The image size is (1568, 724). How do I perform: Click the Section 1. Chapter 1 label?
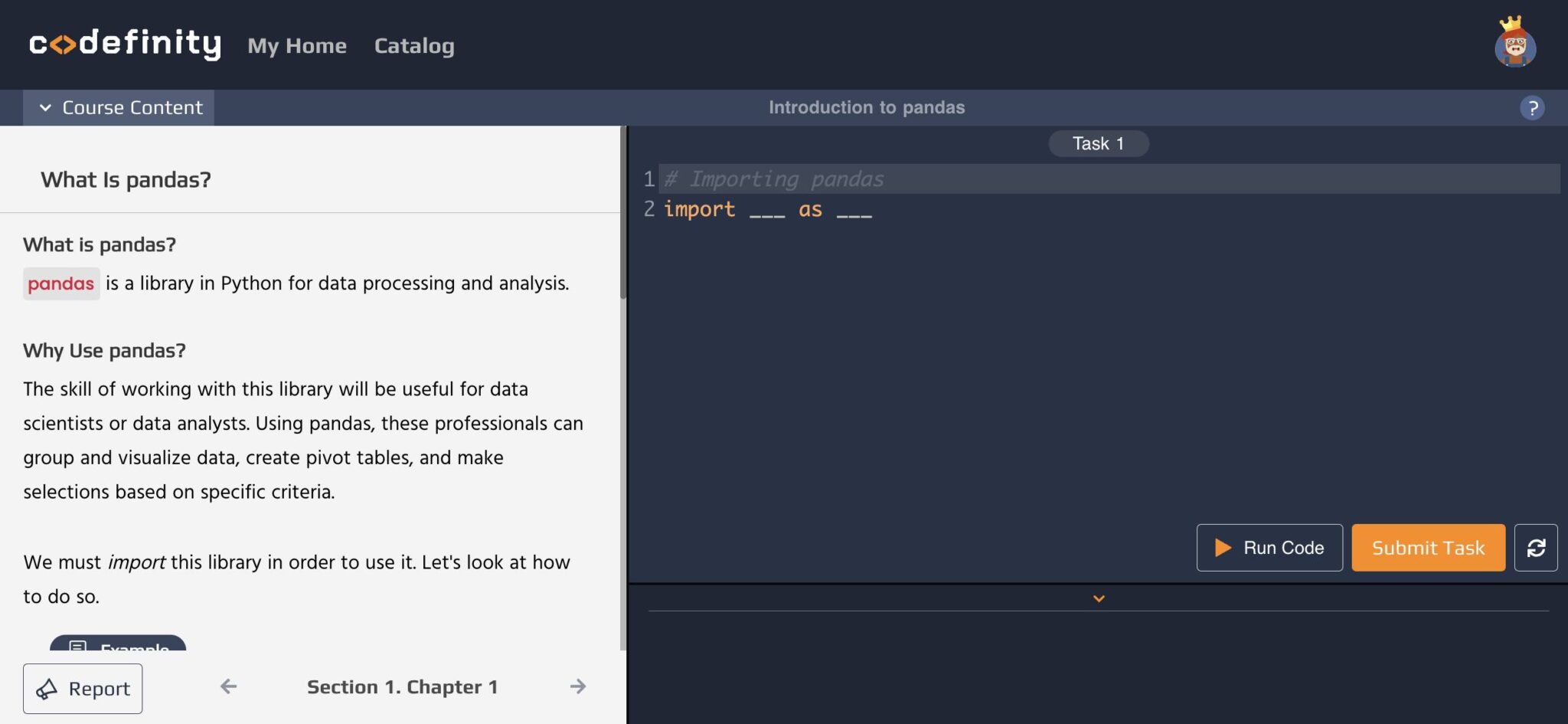coord(403,686)
